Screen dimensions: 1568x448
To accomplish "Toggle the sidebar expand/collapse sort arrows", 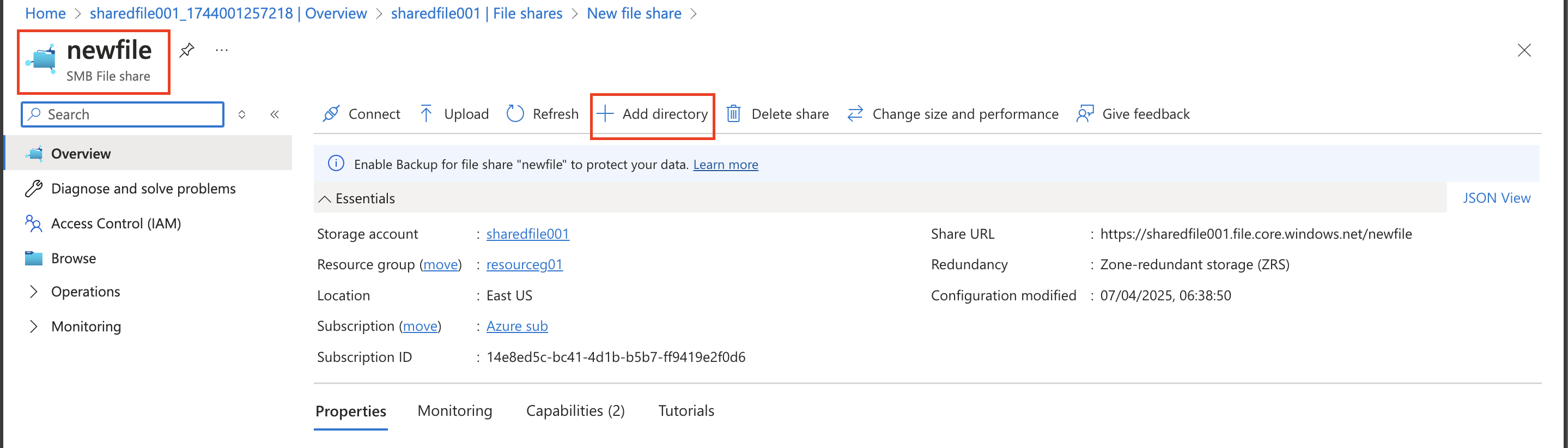I will (x=242, y=114).
